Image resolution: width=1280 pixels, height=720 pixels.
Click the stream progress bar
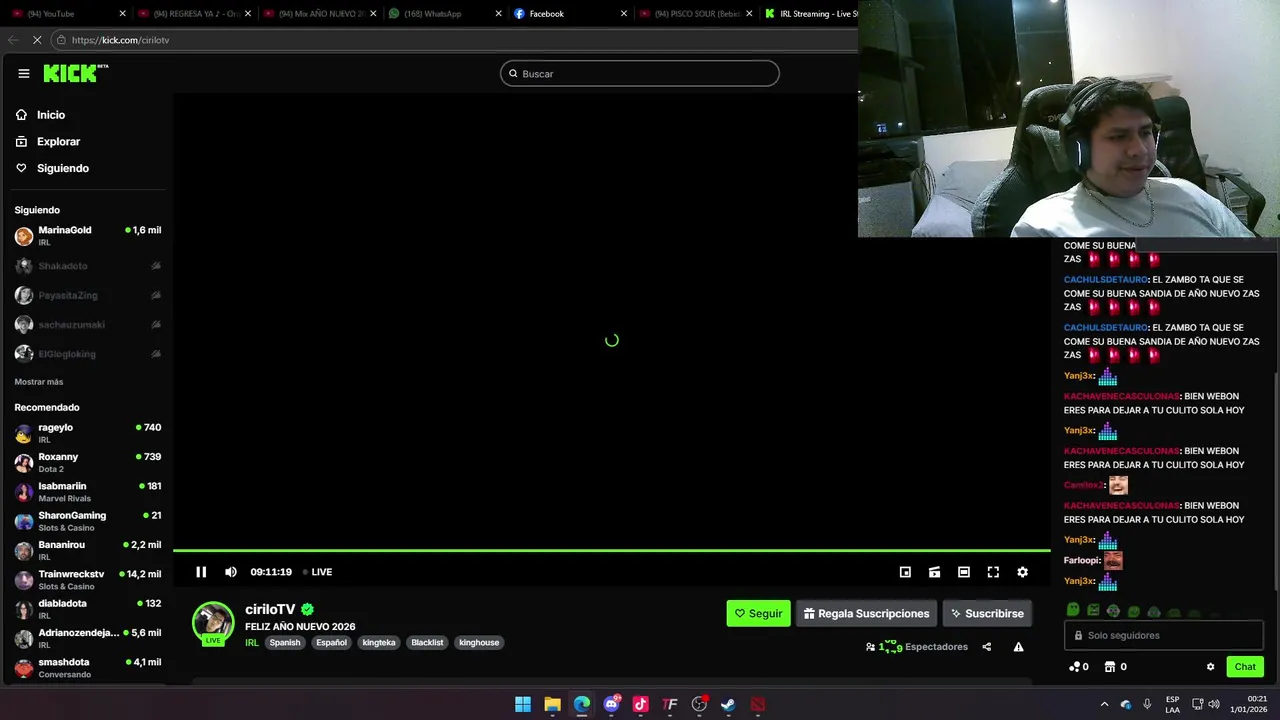pyautogui.click(x=612, y=550)
